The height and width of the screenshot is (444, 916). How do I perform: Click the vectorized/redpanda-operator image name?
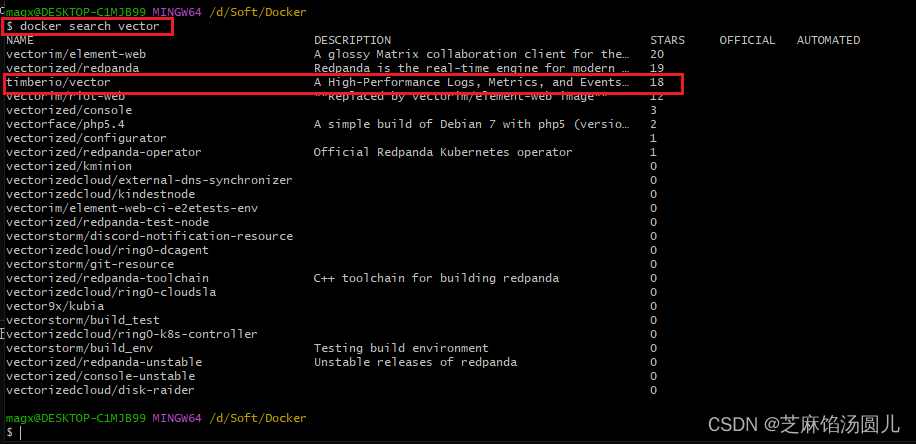click(x=103, y=152)
